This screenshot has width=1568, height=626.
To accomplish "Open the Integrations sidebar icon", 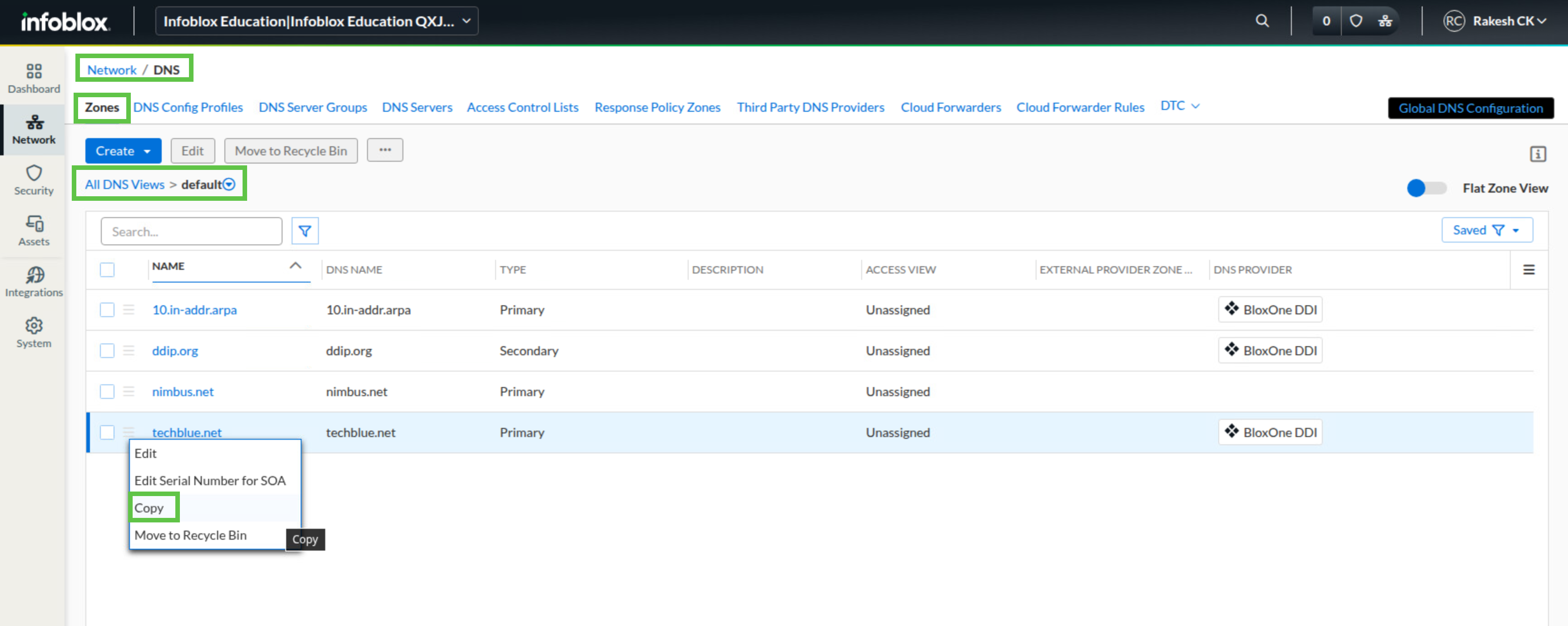I will coord(34,282).
